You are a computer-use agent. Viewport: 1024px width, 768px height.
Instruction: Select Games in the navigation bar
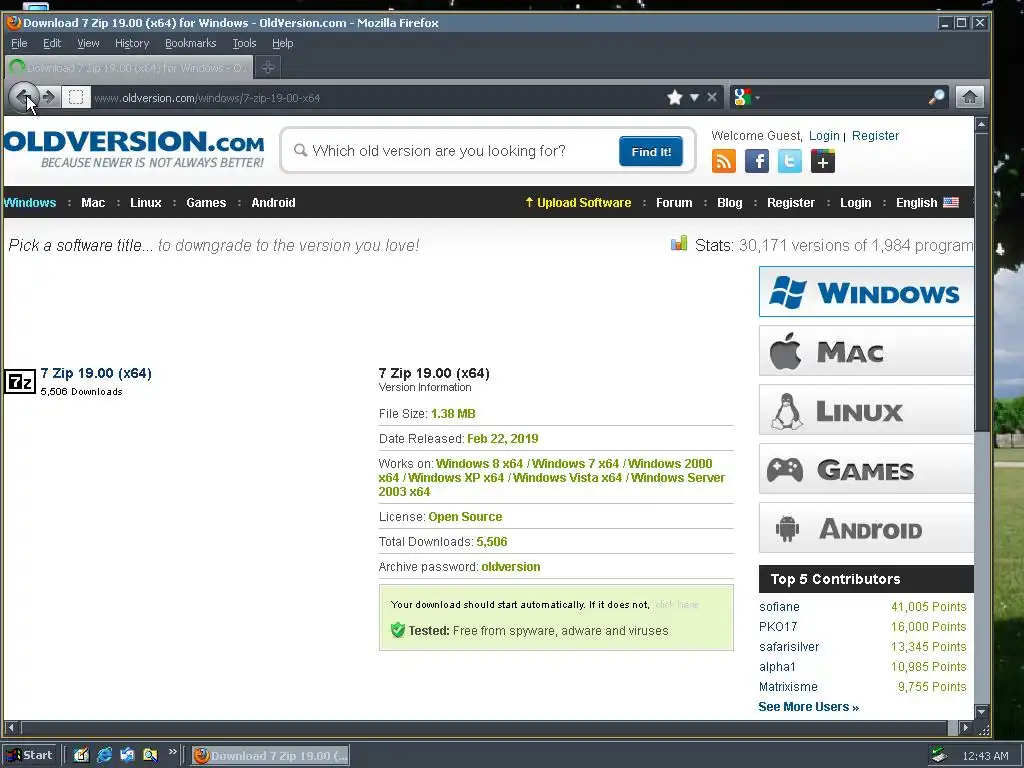pyautogui.click(x=206, y=202)
